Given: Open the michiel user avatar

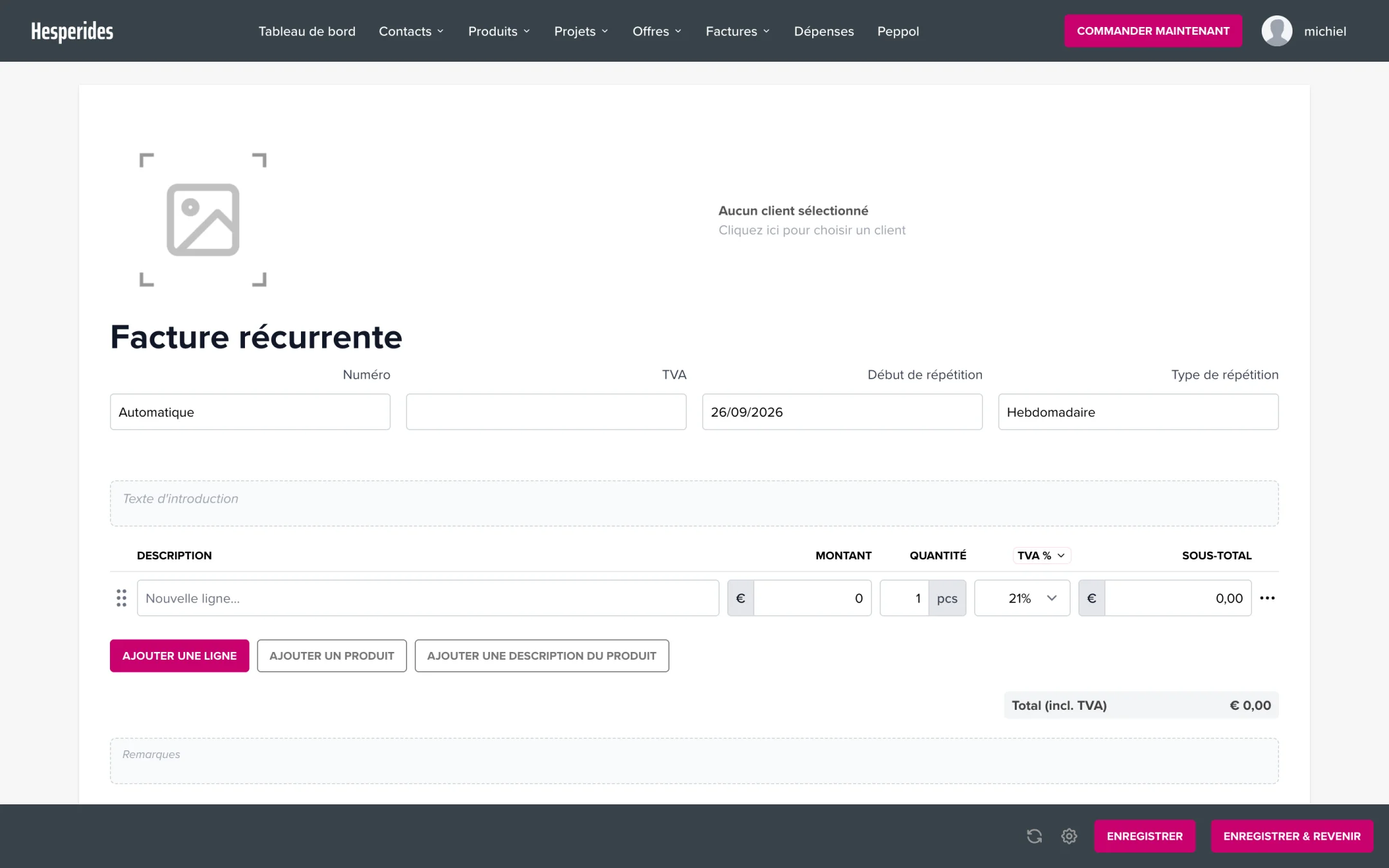Looking at the screenshot, I should point(1276,31).
